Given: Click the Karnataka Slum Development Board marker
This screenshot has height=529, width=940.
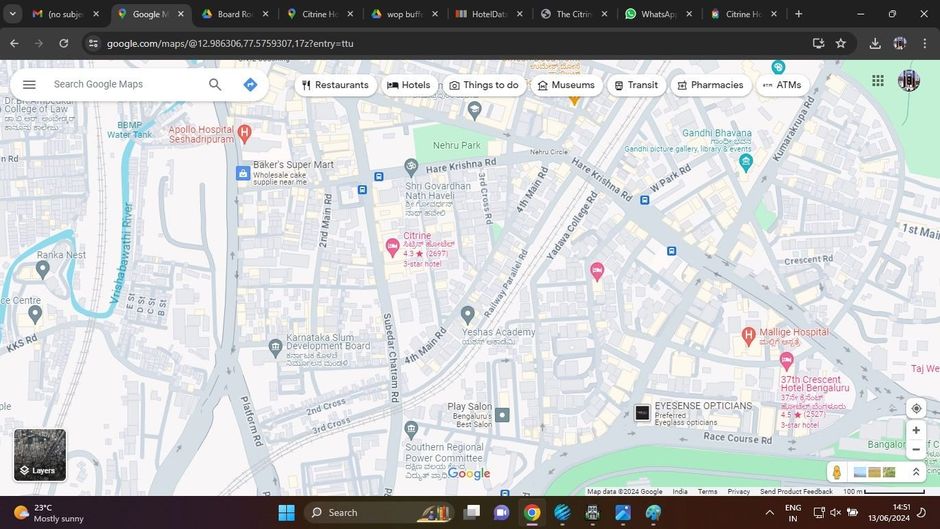Looking at the screenshot, I should pos(275,347).
